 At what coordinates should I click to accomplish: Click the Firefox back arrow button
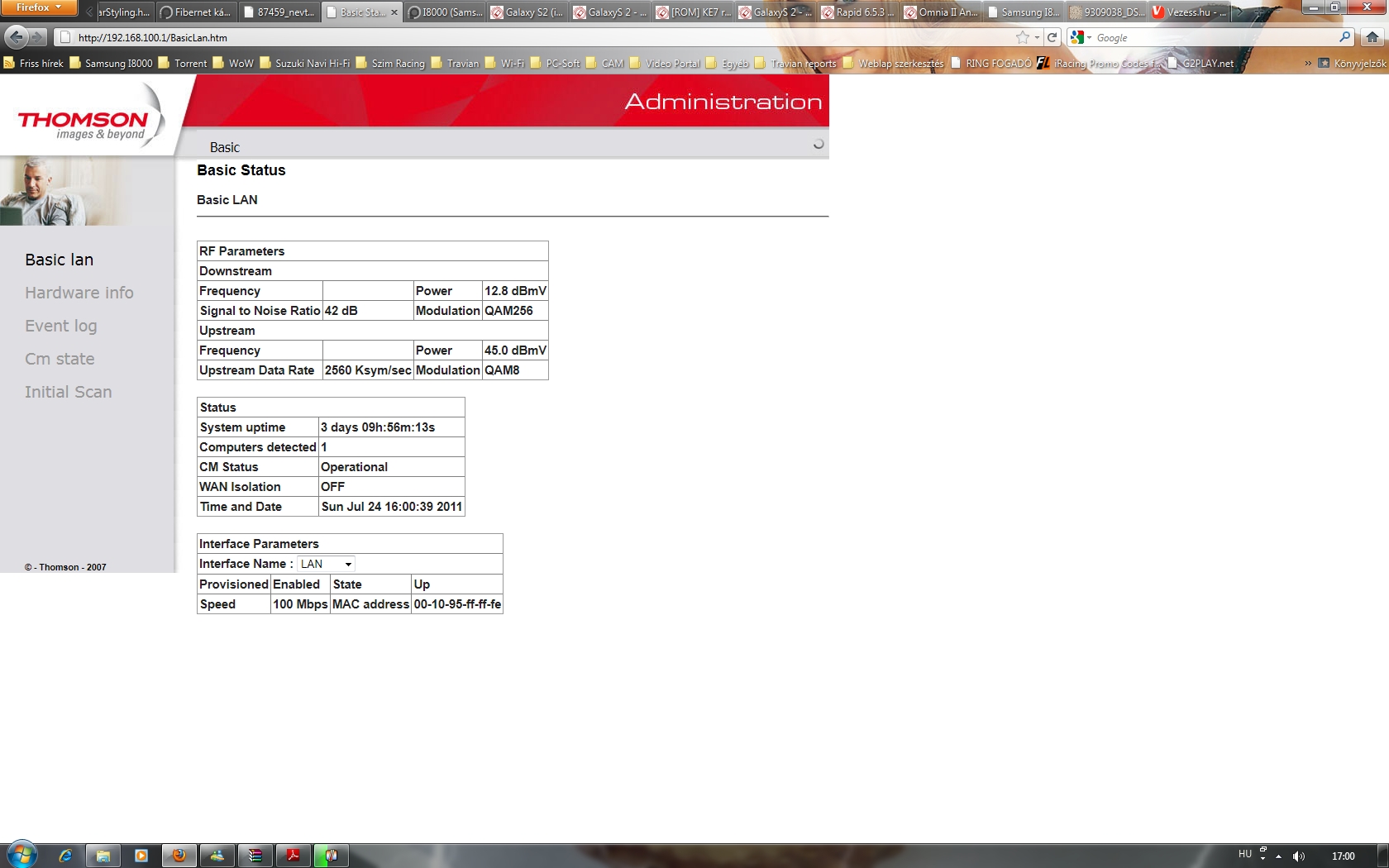pyautogui.click(x=16, y=37)
